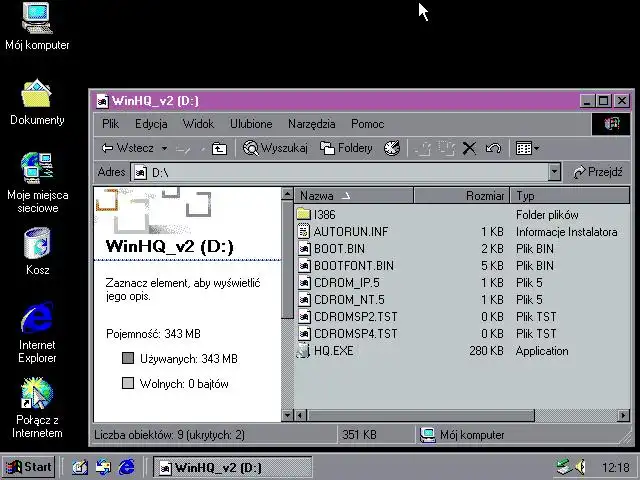Click Show Desktop quick launch icon
640x480 pixels.
coord(80,467)
